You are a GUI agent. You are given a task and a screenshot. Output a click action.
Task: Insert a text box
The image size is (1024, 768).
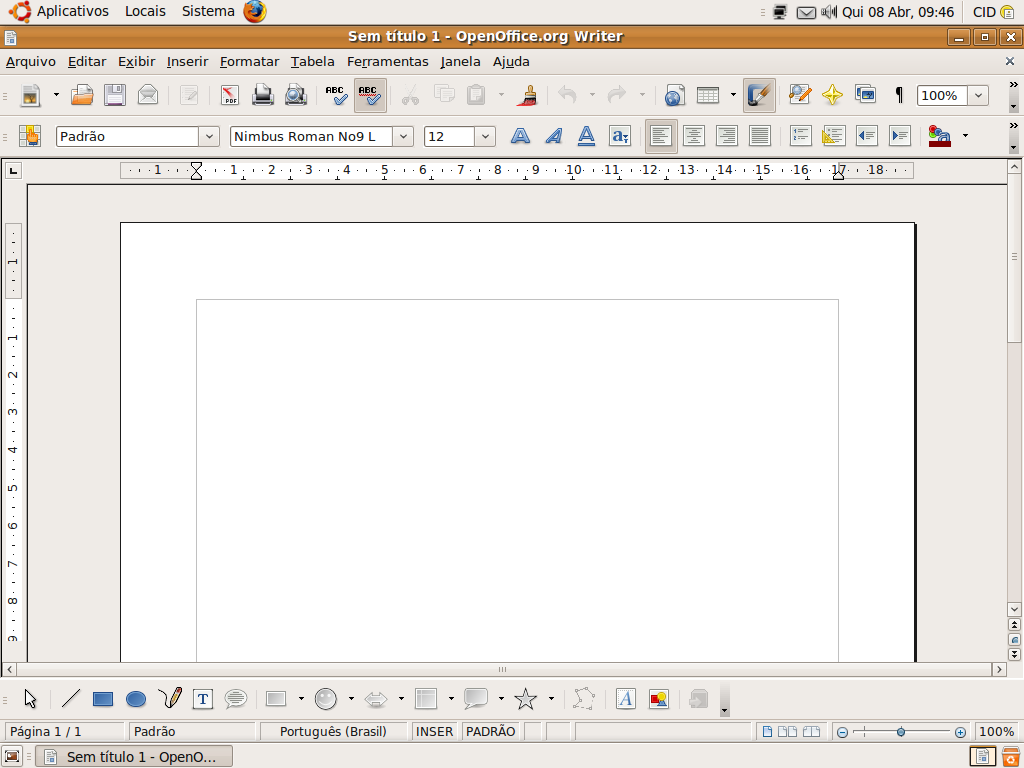point(201,699)
